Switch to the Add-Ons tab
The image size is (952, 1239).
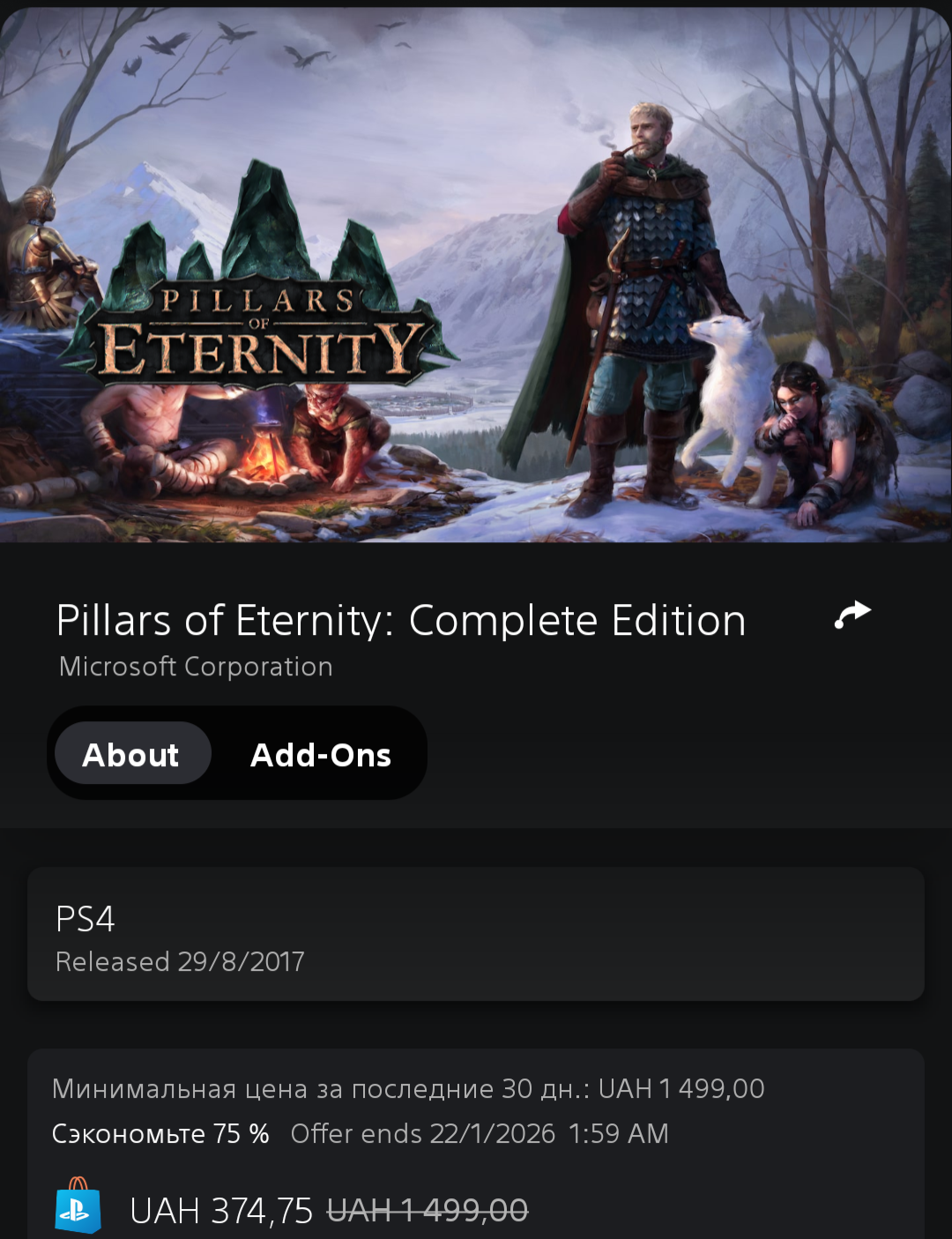click(321, 755)
